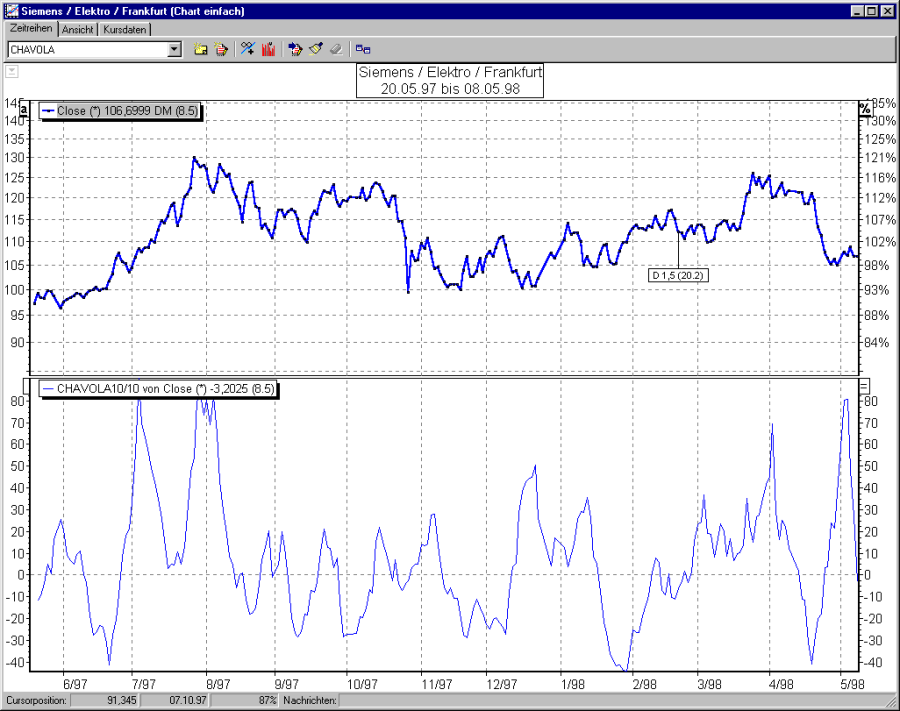Screen dimensions: 900x711
Task: Click the linked windows toolbar icon
Action: coord(363,48)
